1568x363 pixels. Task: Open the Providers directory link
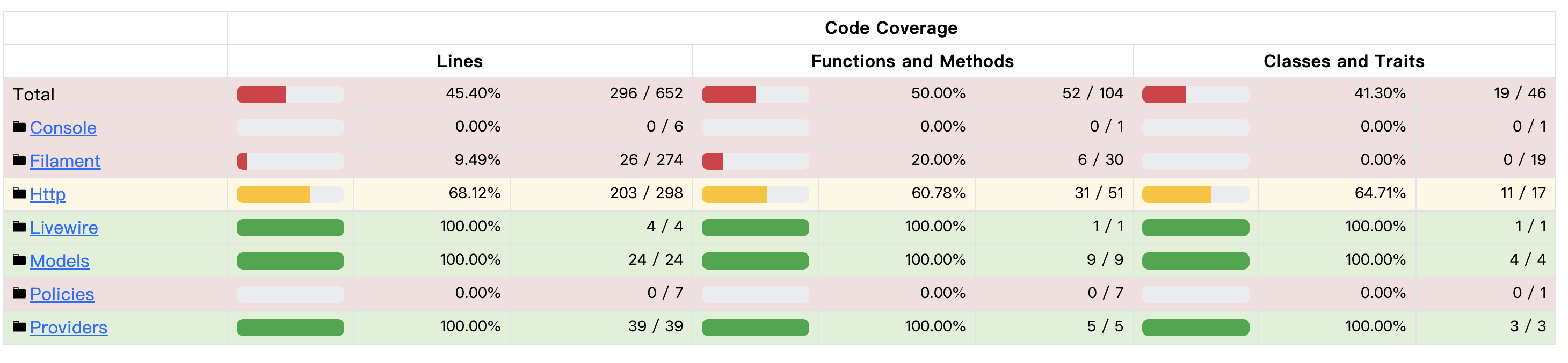(69, 328)
